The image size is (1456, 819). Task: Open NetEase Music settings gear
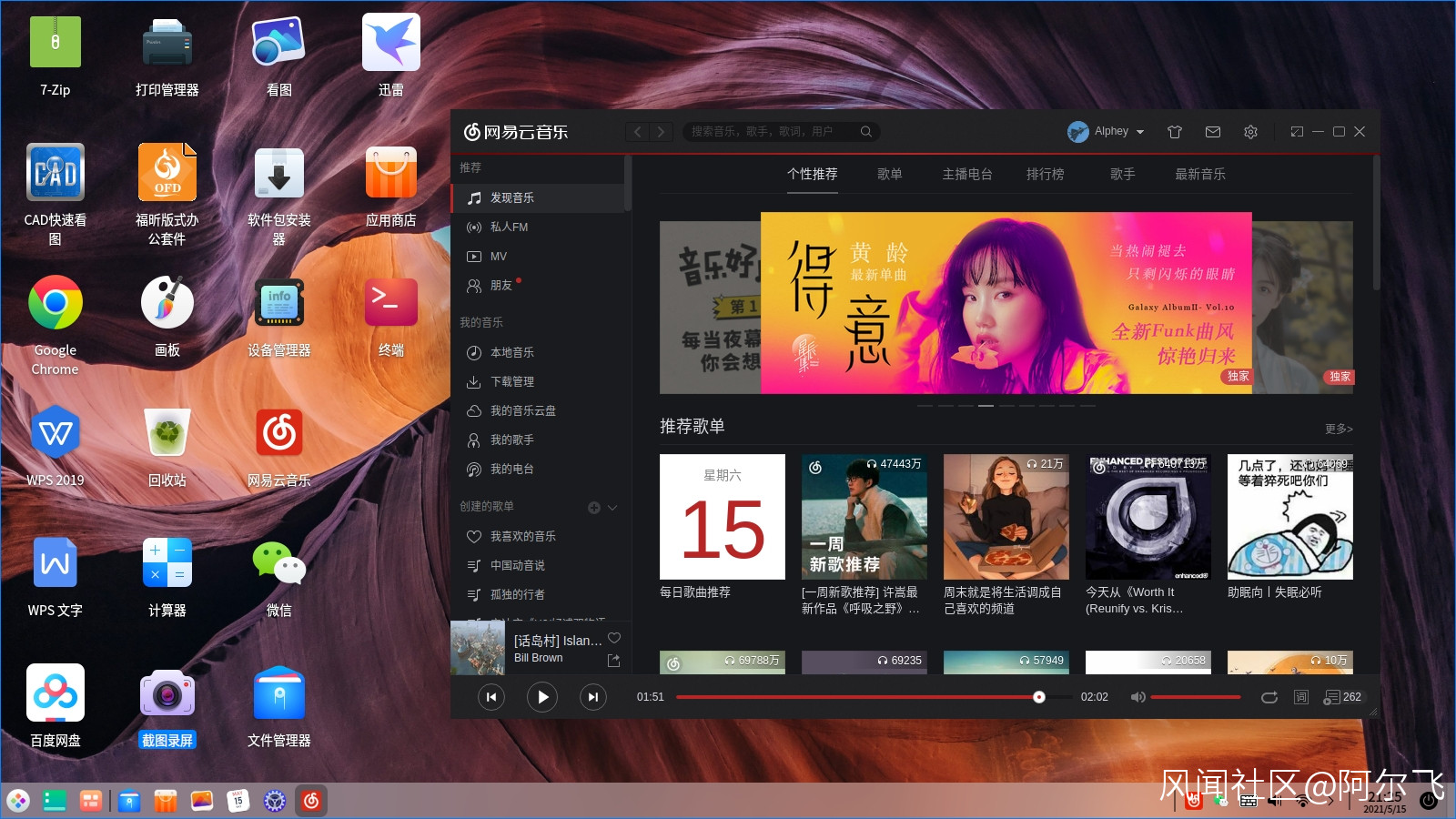coord(1250,132)
